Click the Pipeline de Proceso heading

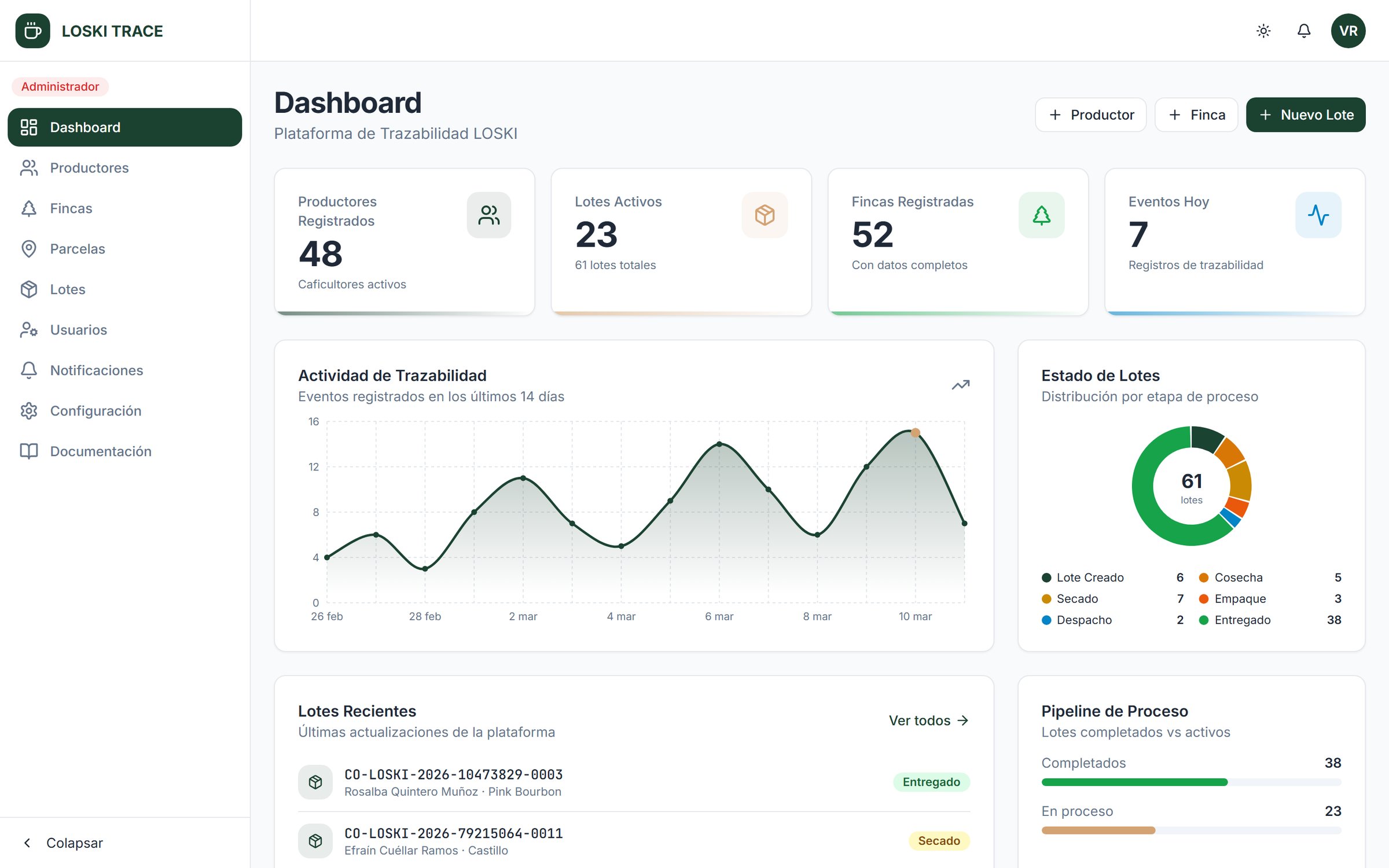pos(1115,711)
